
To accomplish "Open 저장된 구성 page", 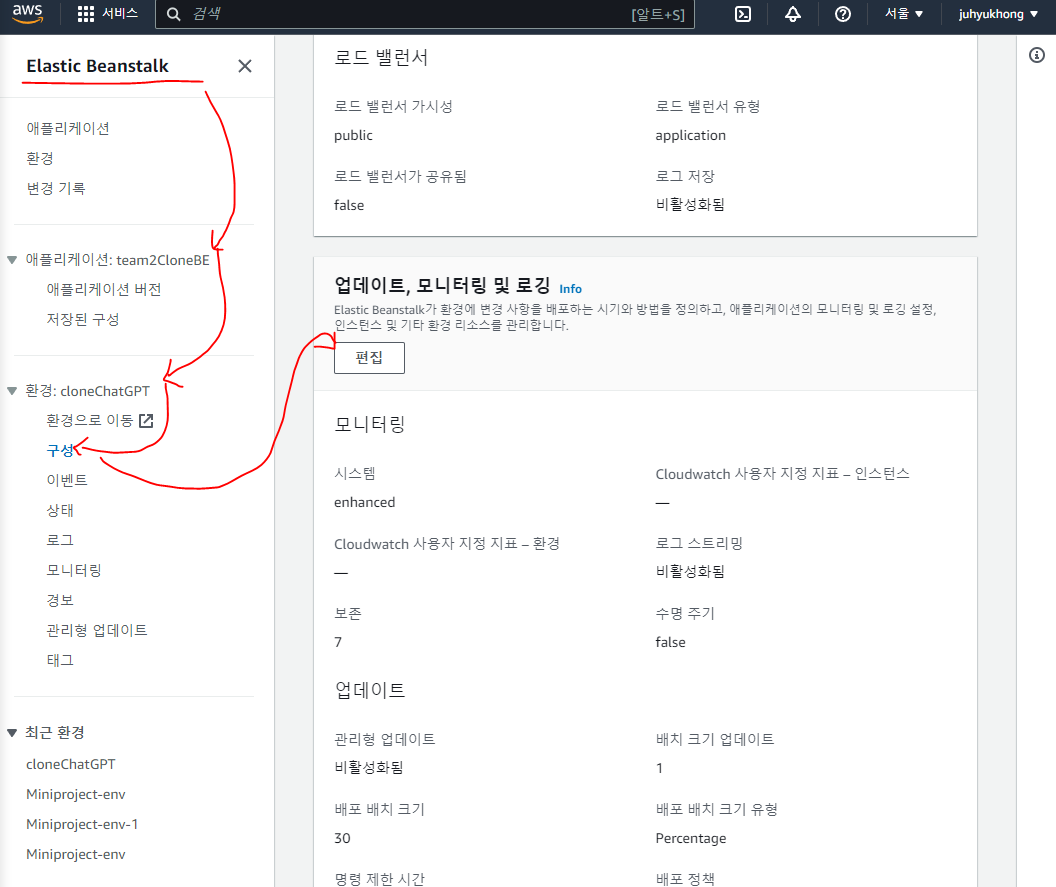I will [x=83, y=319].
